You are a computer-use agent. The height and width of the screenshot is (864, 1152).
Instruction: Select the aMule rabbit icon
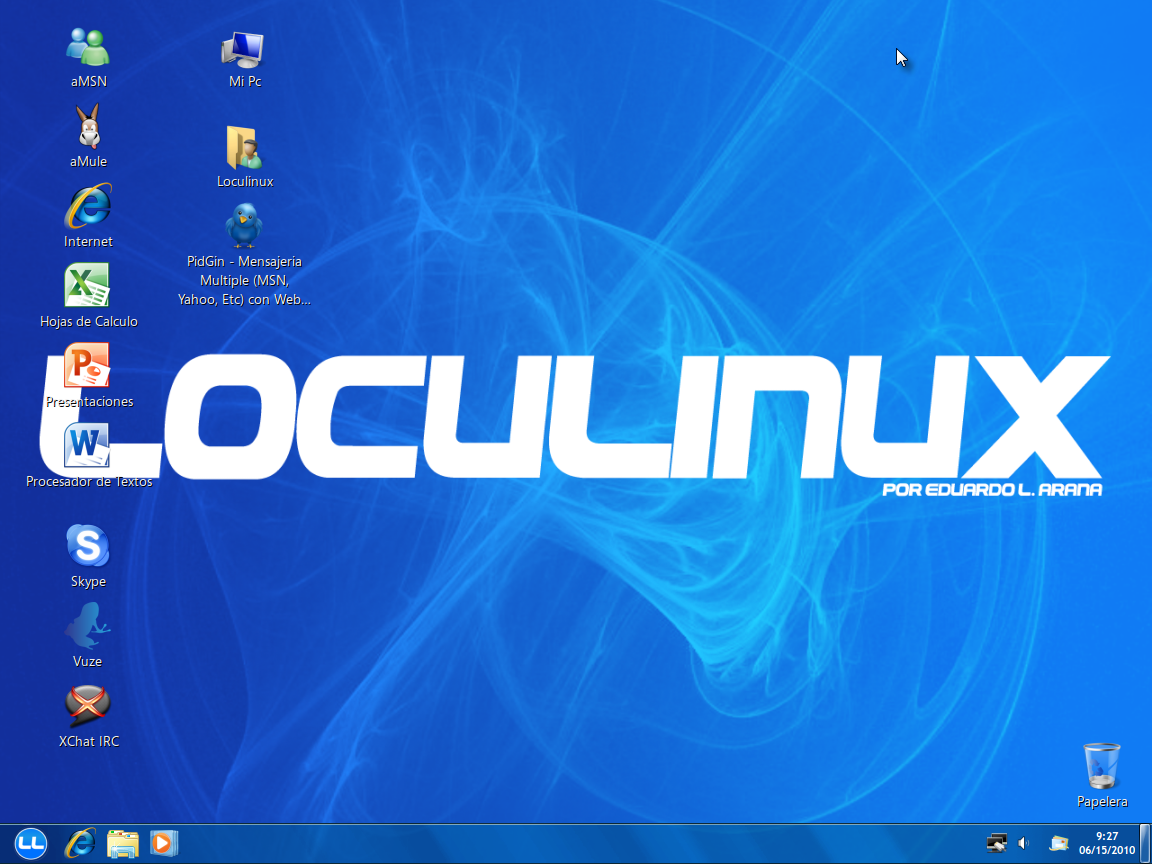[88, 127]
